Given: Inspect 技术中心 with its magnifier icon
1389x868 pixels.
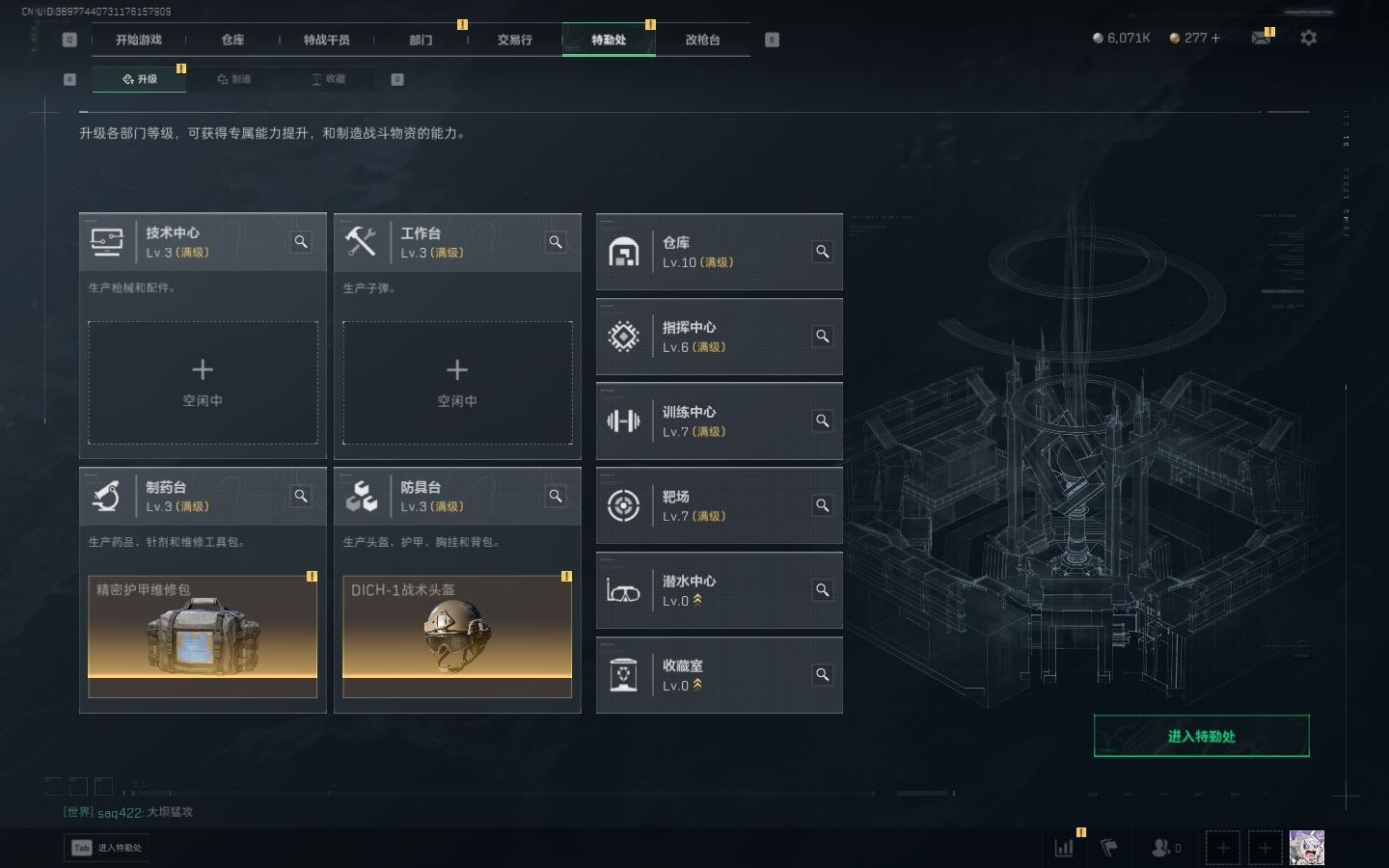Looking at the screenshot, I should (x=301, y=242).
